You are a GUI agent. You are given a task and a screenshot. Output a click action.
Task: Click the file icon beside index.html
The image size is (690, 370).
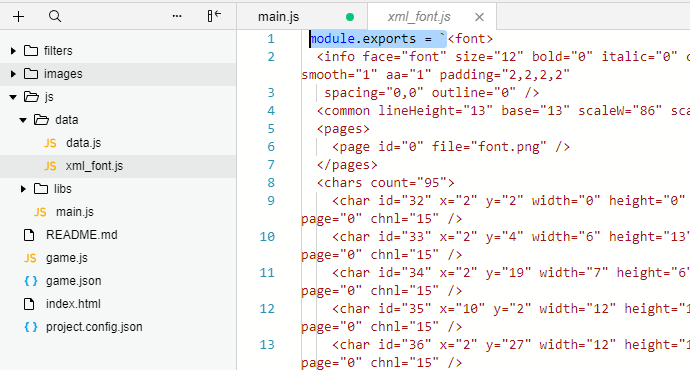29,304
